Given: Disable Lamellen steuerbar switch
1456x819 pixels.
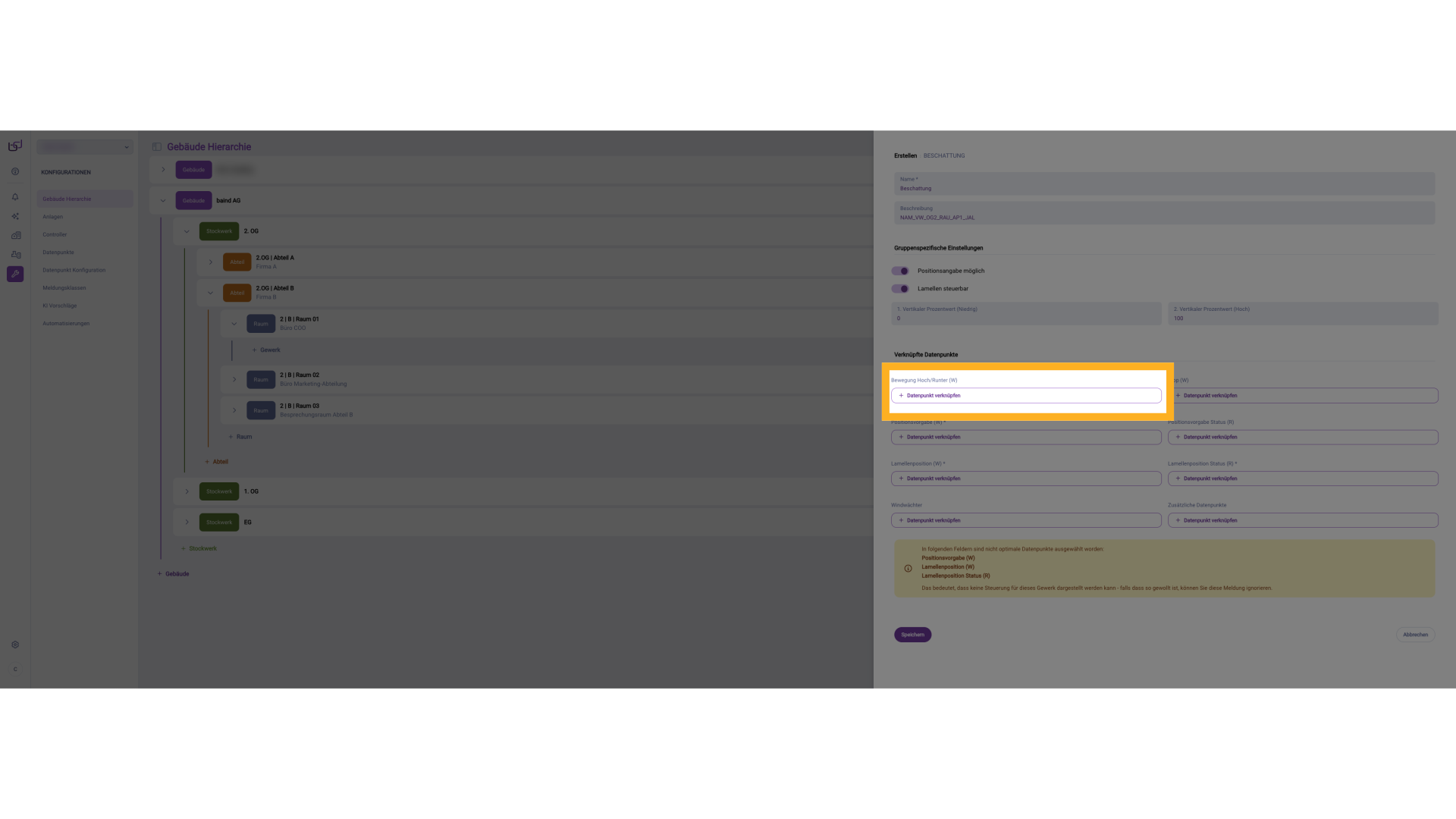Looking at the screenshot, I should click(900, 289).
